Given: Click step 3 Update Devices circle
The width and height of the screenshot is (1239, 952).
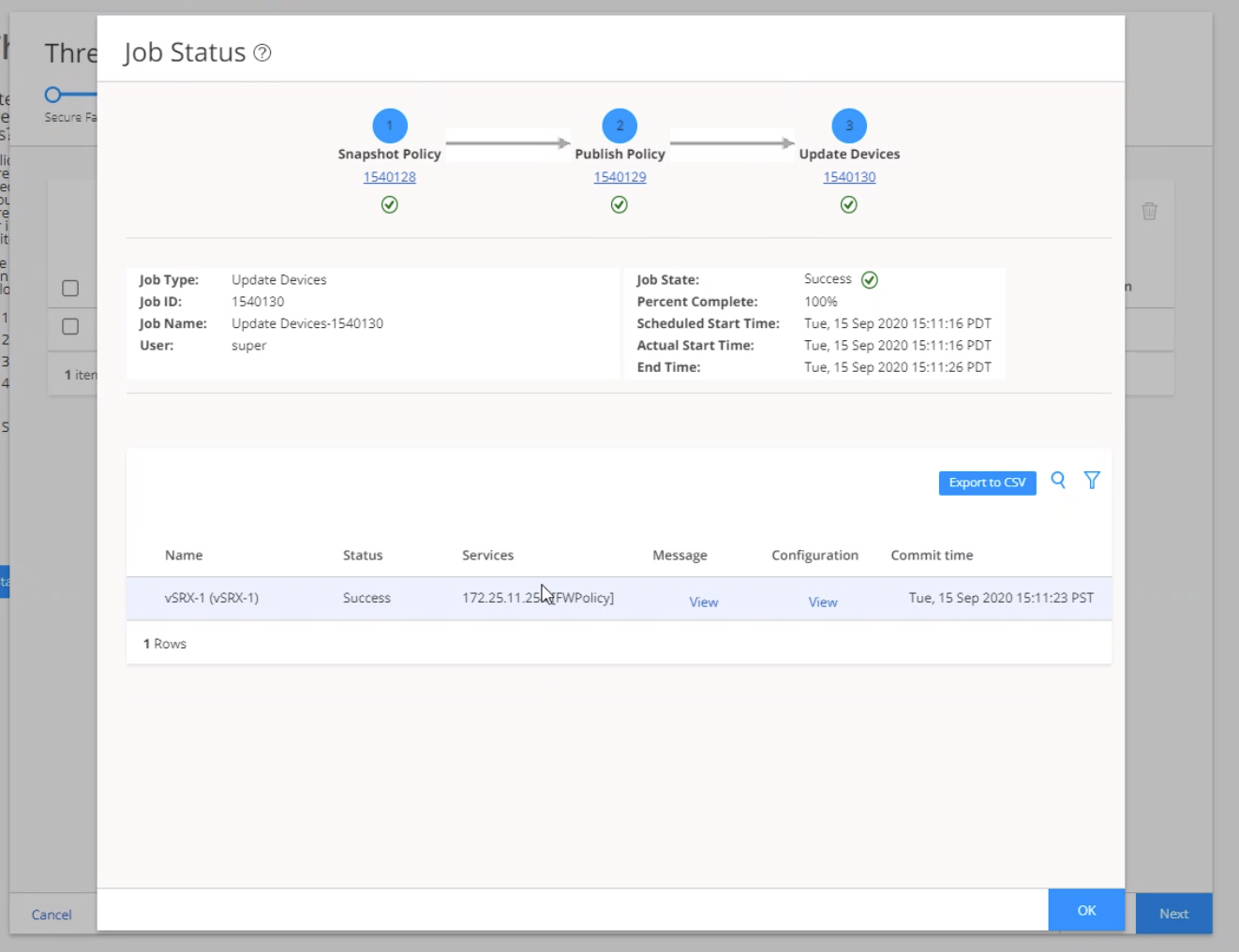Looking at the screenshot, I should [849, 126].
